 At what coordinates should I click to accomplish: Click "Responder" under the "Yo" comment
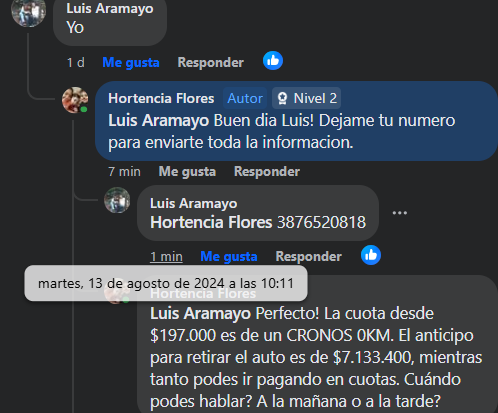coord(210,62)
